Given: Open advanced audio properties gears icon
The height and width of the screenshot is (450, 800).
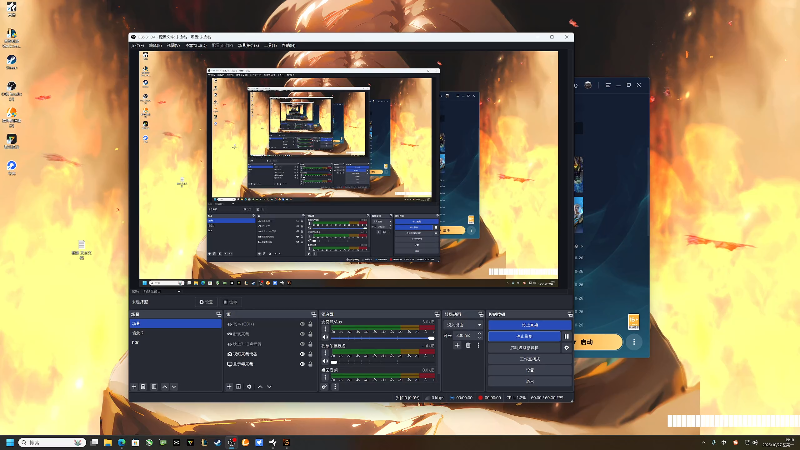Looking at the screenshot, I should pyautogui.click(x=324, y=387).
